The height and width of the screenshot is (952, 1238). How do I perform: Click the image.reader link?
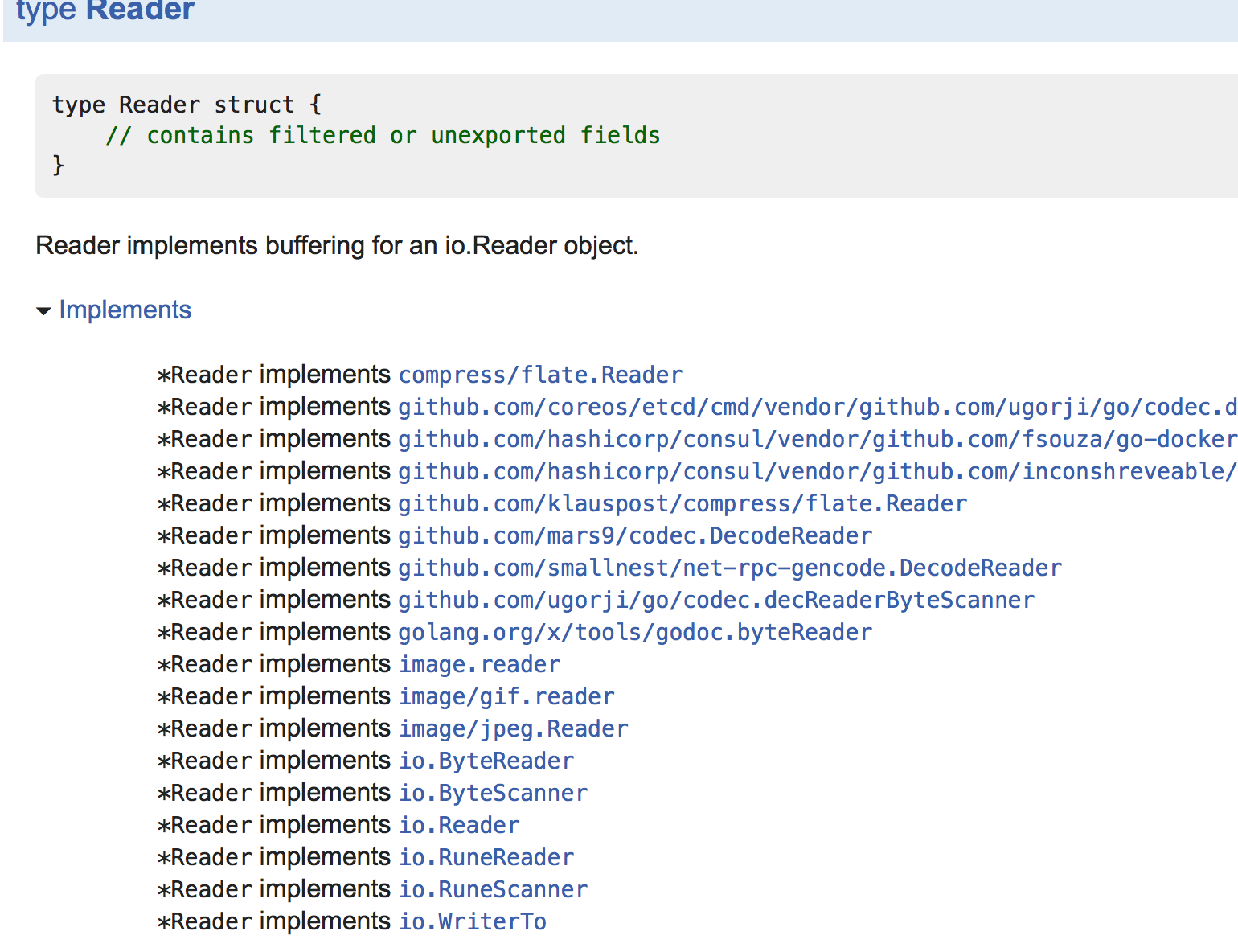pyautogui.click(x=480, y=665)
